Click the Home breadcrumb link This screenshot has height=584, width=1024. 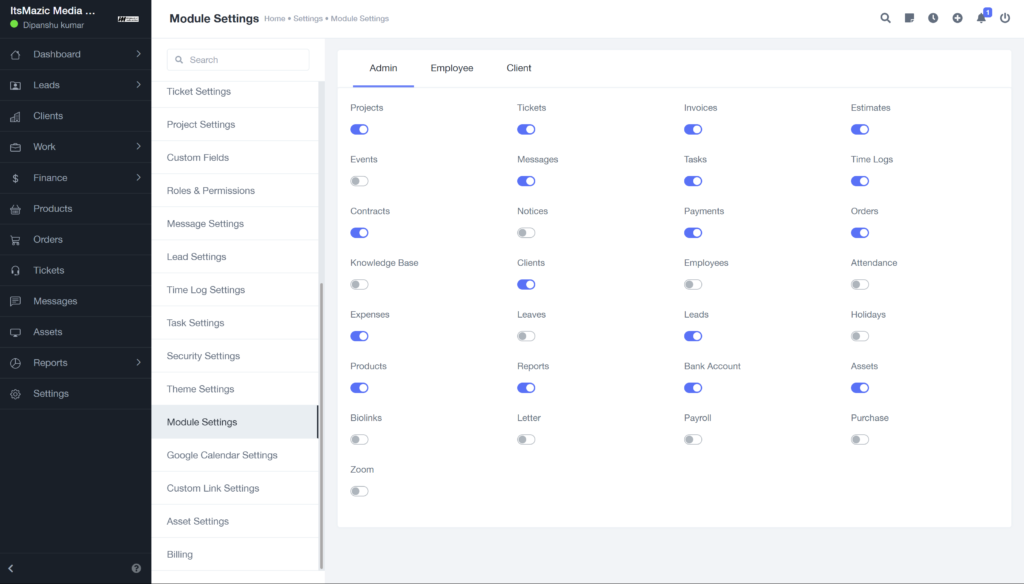pos(274,19)
